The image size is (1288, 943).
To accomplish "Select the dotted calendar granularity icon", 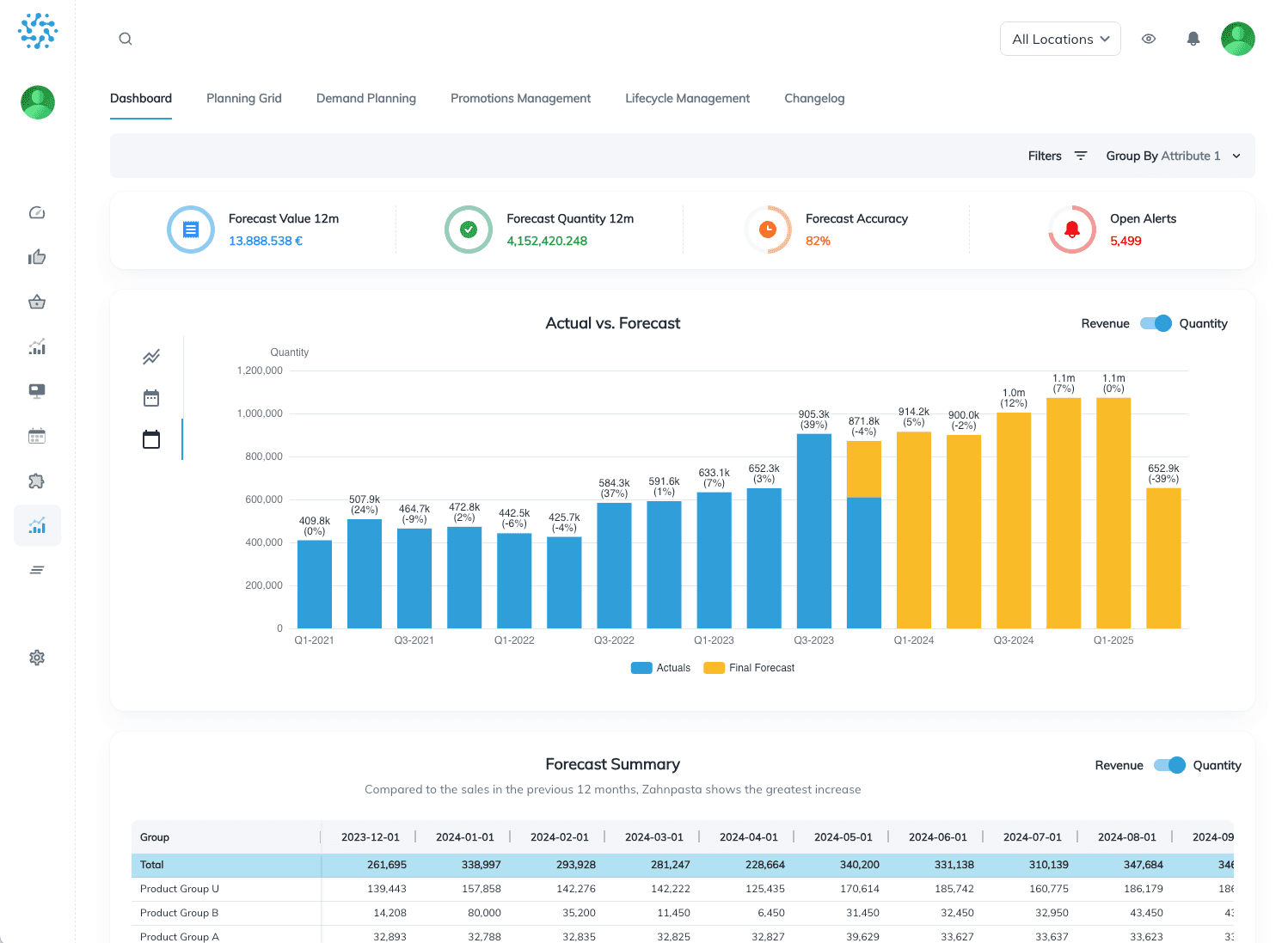I will click(151, 397).
